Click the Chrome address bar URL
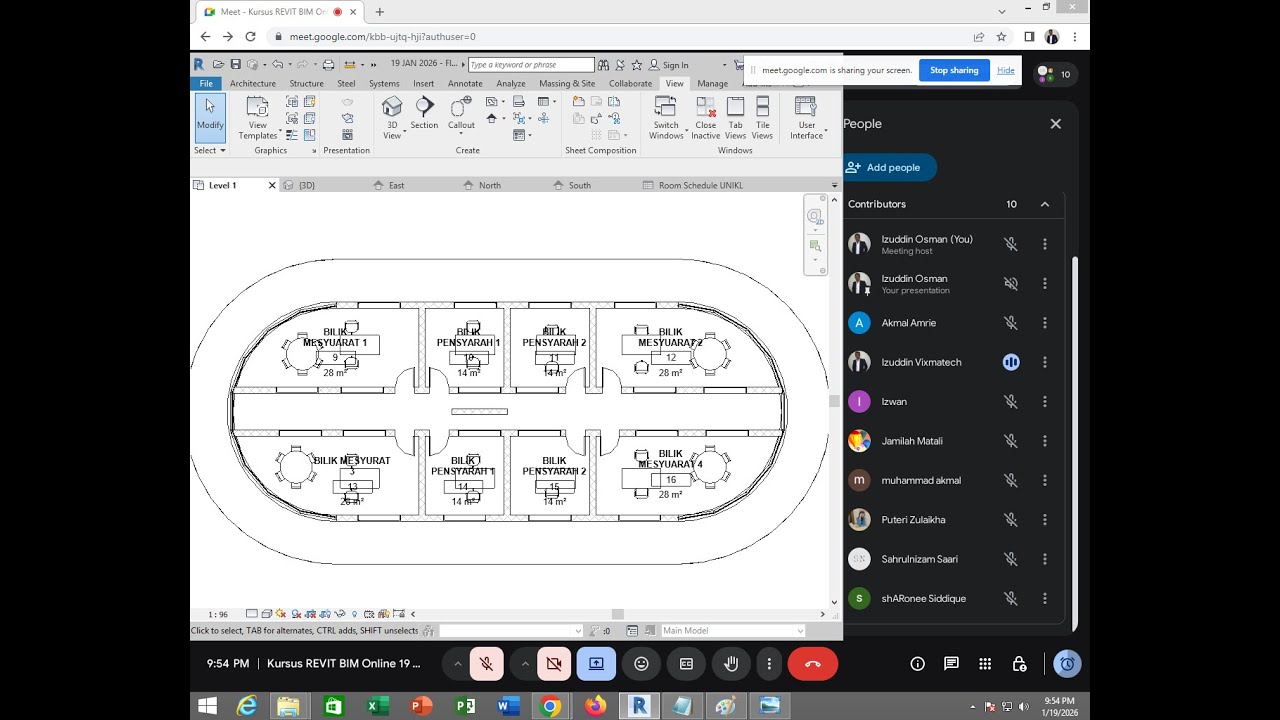1280x720 pixels. point(383,37)
